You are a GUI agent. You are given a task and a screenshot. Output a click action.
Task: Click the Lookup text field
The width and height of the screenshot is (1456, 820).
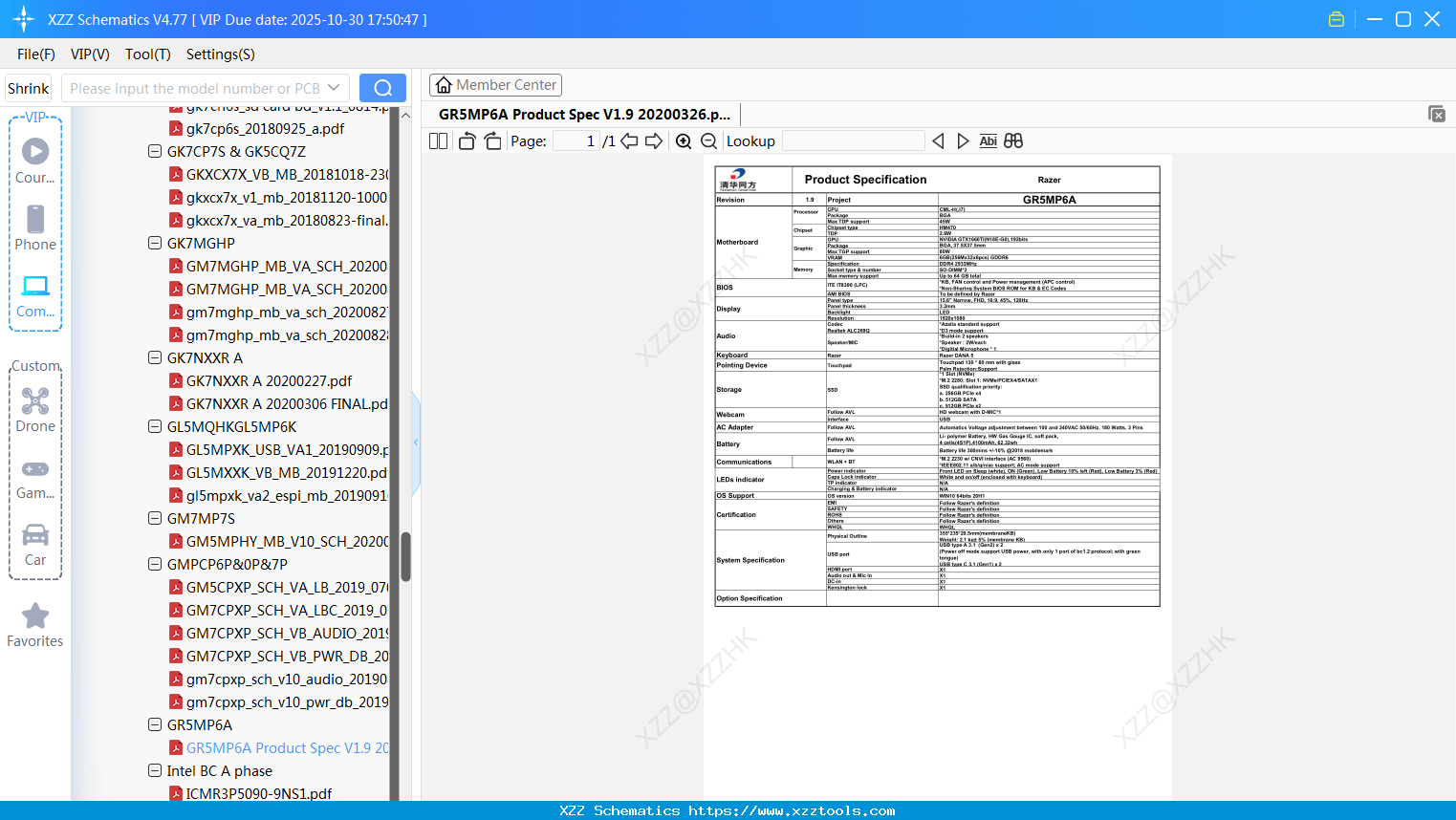[x=853, y=141]
